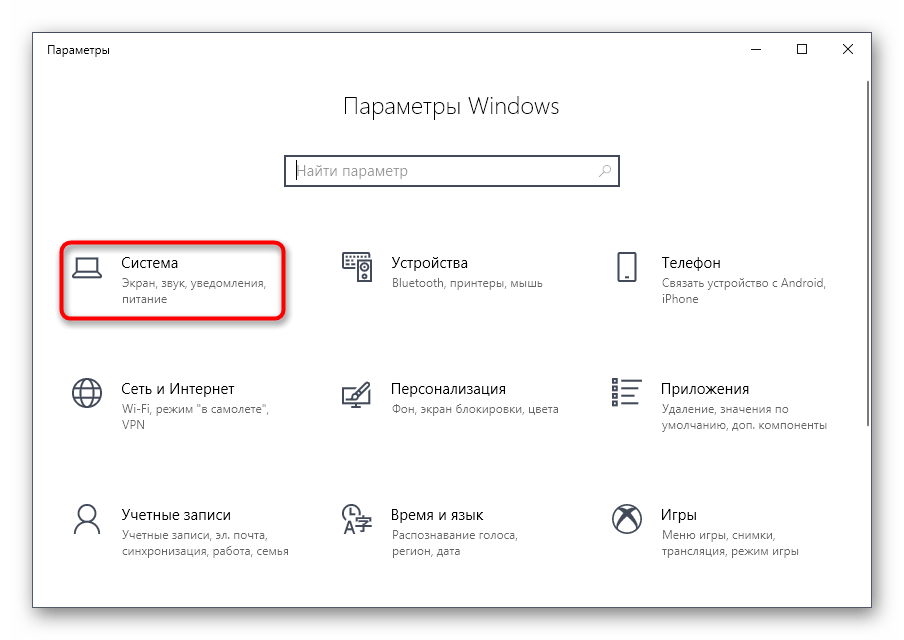Select the Игры category title

679,515
